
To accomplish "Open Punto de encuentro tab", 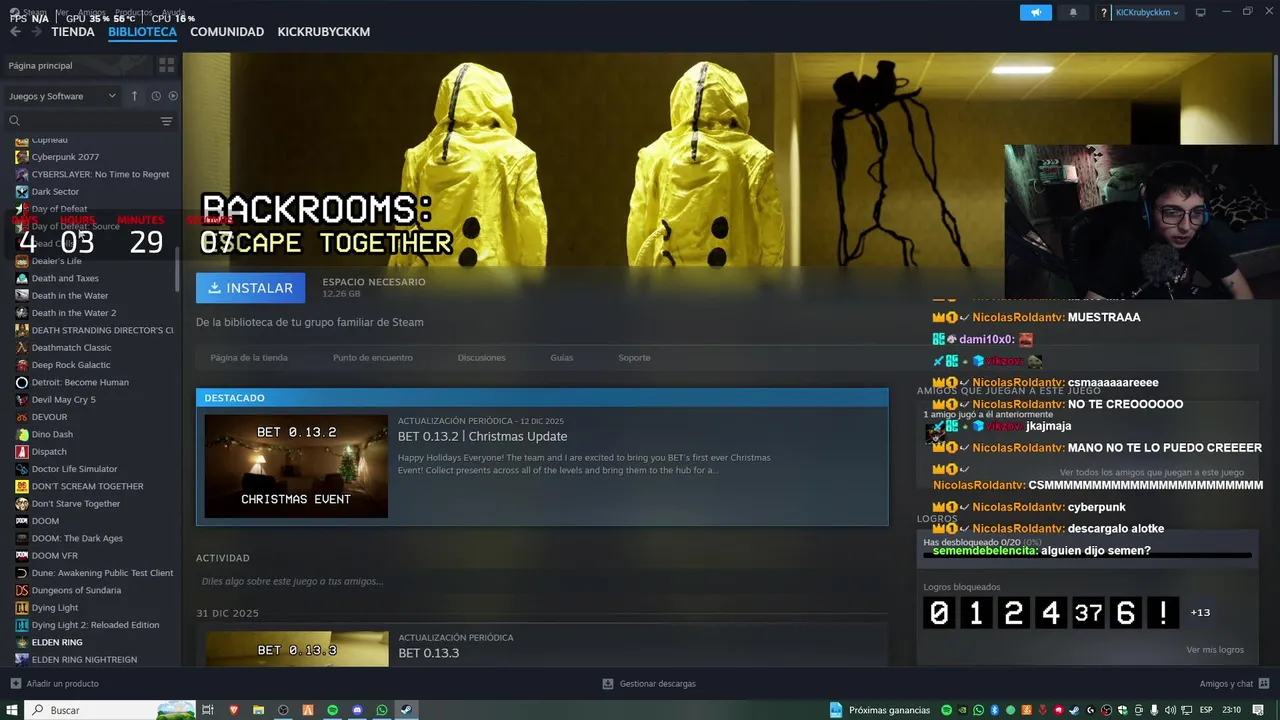I will (373, 357).
